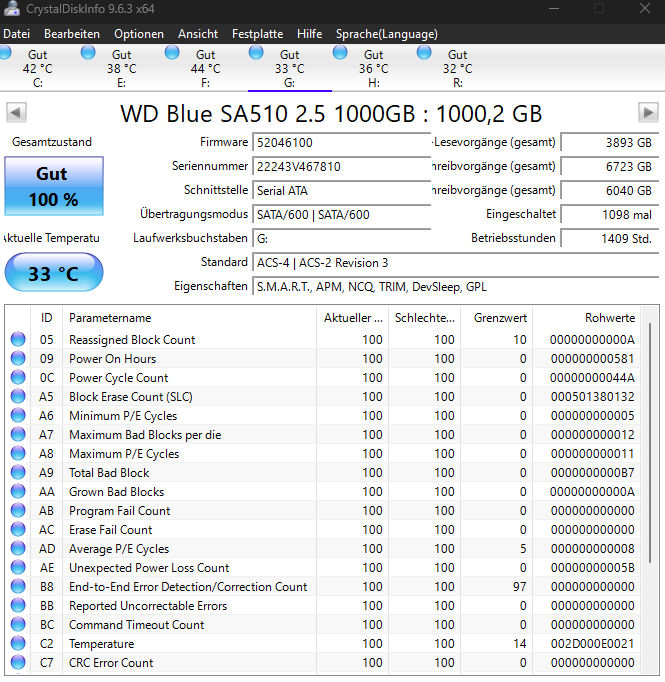The image size is (665, 682).
Task: Click the 33 °C temperature button
Action: [x=54, y=273]
